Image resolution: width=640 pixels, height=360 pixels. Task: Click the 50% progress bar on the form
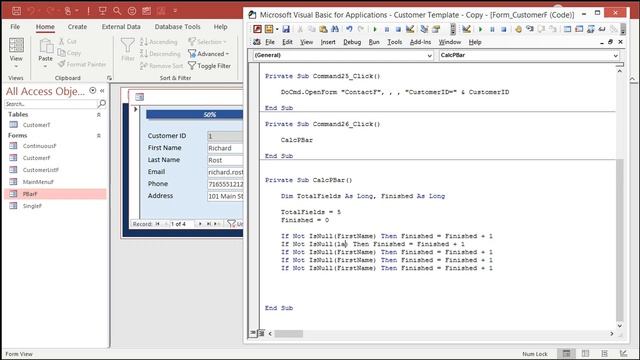click(x=195, y=115)
